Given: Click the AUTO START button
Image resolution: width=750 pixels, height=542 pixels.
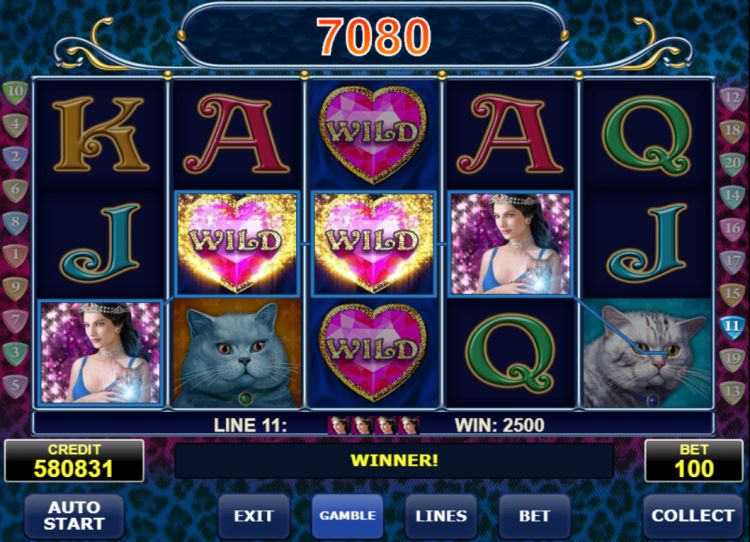Looking at the screenshot, I should point(74,516).
